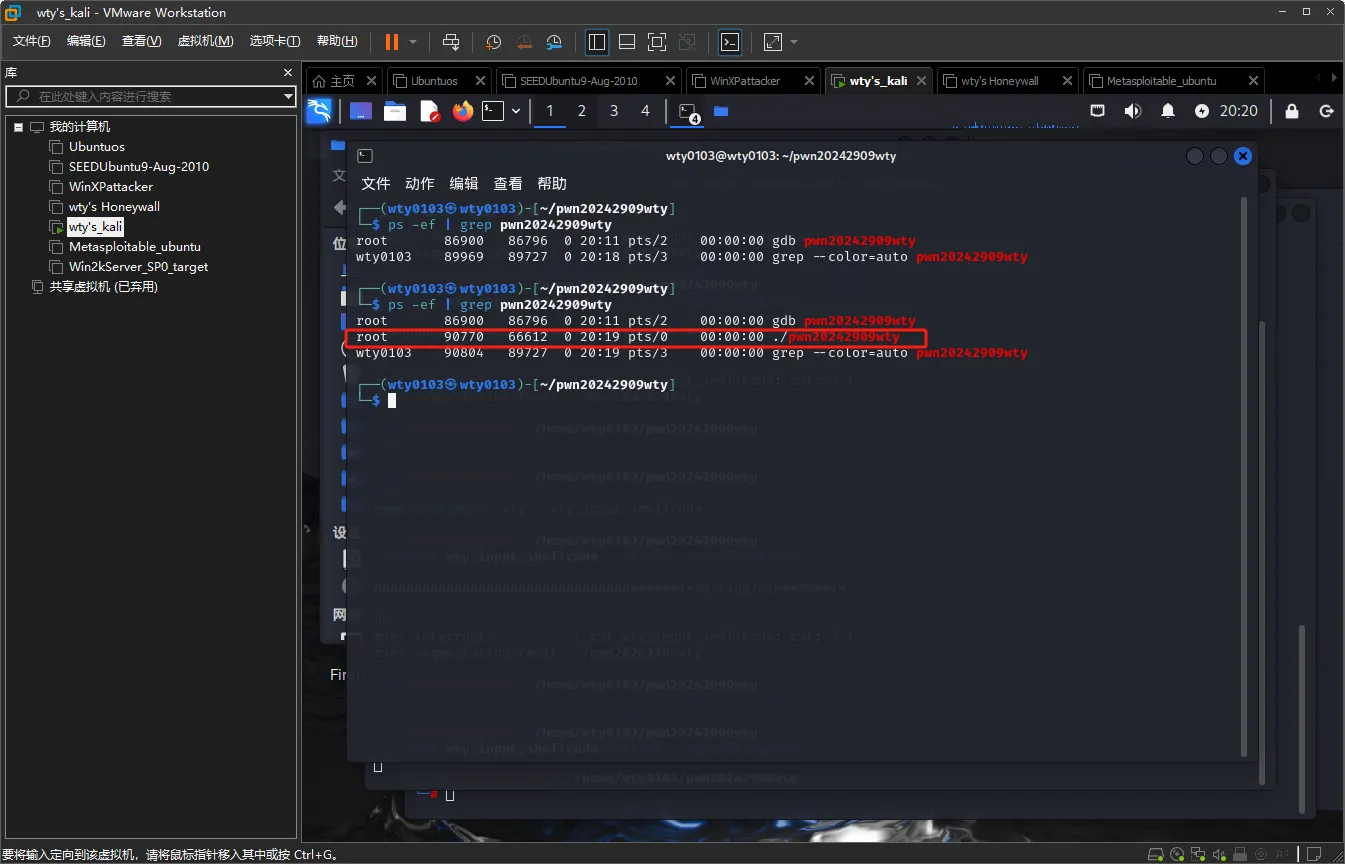This screenshot has height=864, width=1345.
Task: Open the volume control tray icon
Action: pyautogui.click(x=1132, y=111)
